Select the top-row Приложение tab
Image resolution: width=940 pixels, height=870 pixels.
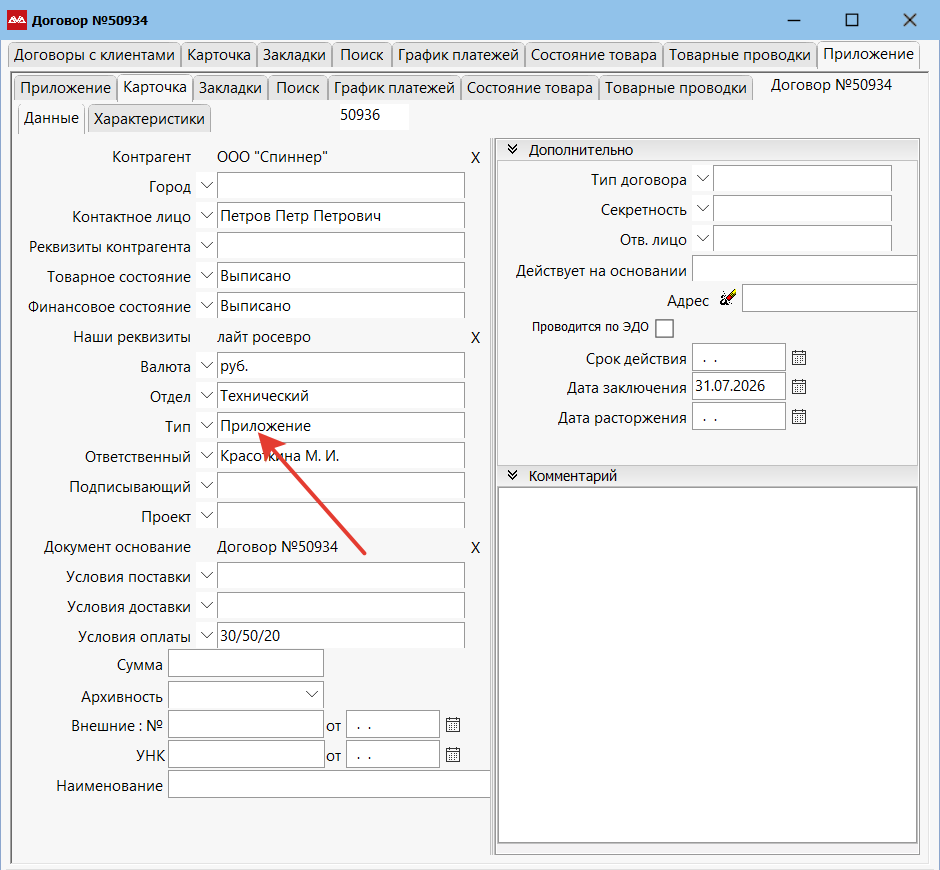(x=868, y=54)
